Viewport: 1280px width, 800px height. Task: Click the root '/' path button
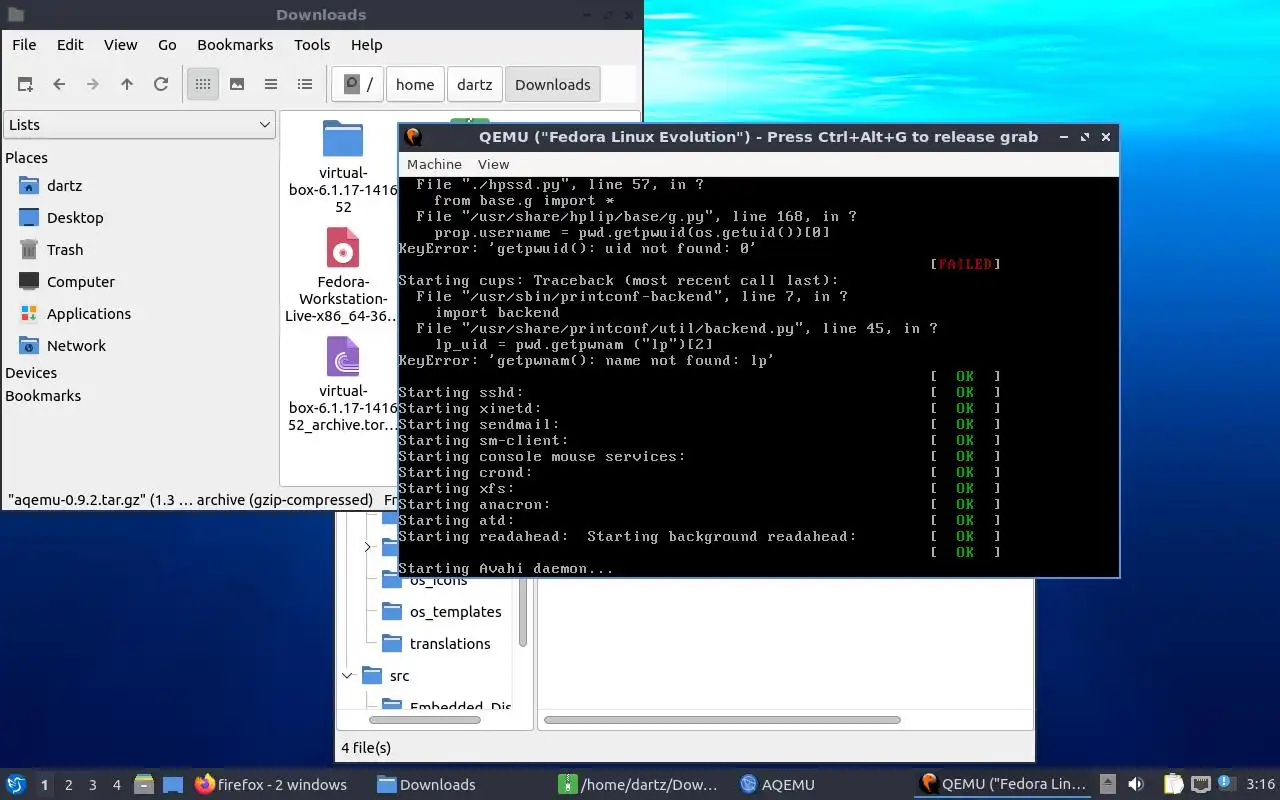click(358, 85)
